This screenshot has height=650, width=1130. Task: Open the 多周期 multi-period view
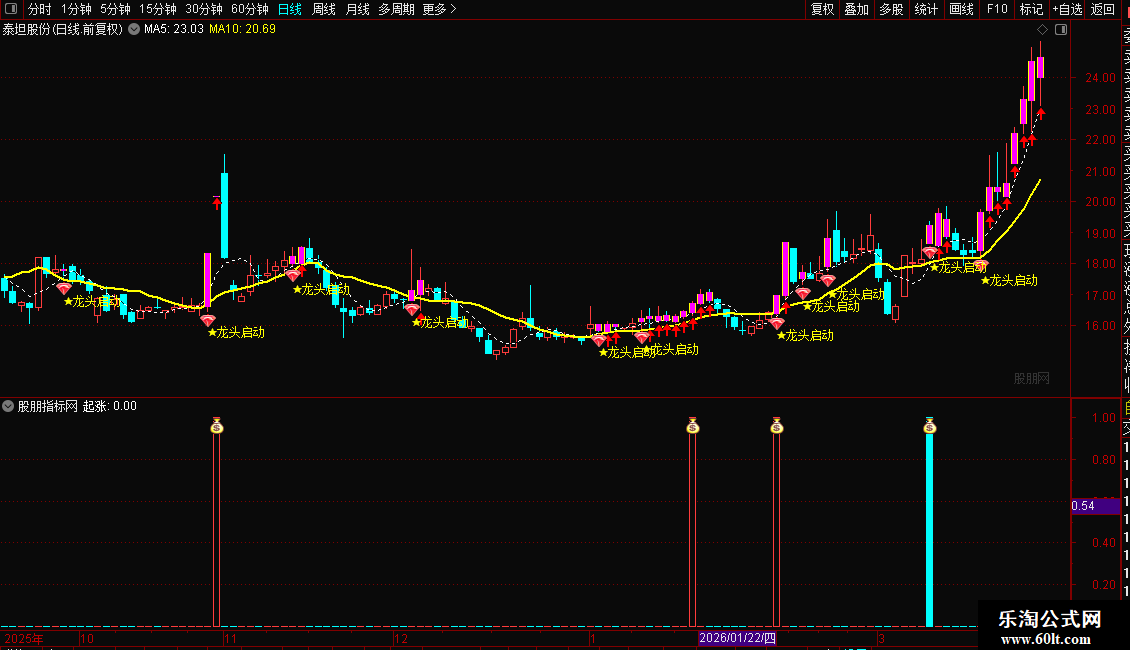[396, 9]
